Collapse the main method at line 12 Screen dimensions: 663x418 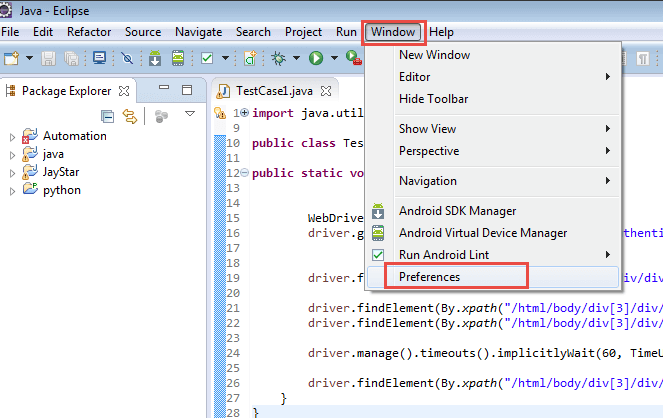pyautogui.click(x=244, y=172)
